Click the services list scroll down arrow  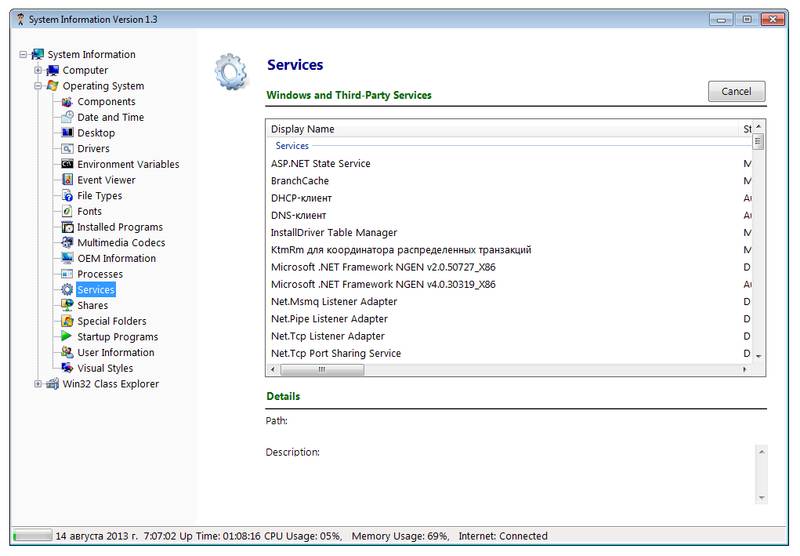[x=758, y=356]
